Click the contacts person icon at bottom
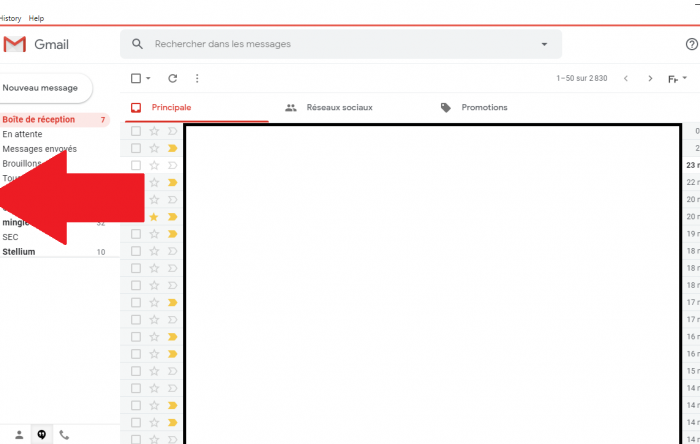This screenshot has width=700, height=444. click(19, 435)
